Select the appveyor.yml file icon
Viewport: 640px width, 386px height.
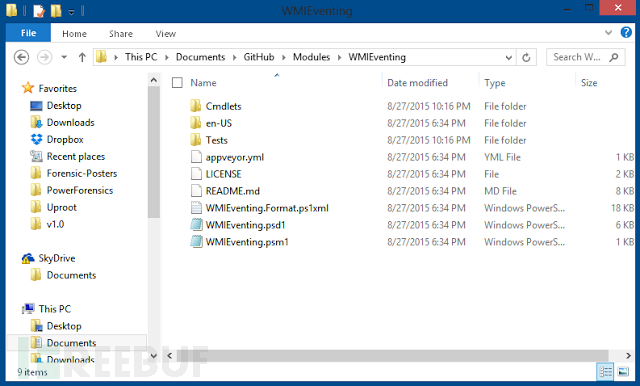196,157
